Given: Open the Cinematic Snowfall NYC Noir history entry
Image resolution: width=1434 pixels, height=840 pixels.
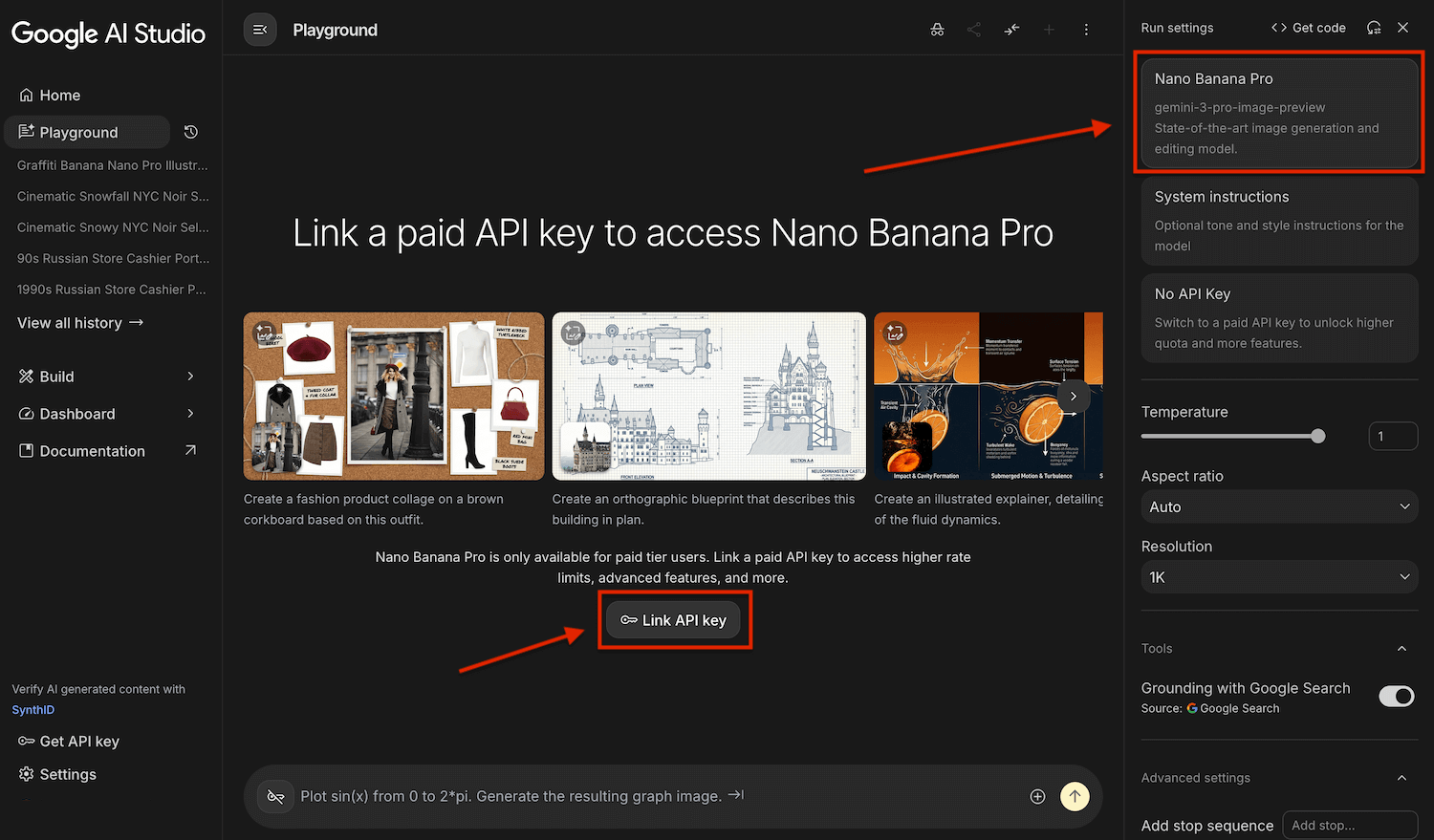Looking at the screenshot, I should [x=112, y=196].
